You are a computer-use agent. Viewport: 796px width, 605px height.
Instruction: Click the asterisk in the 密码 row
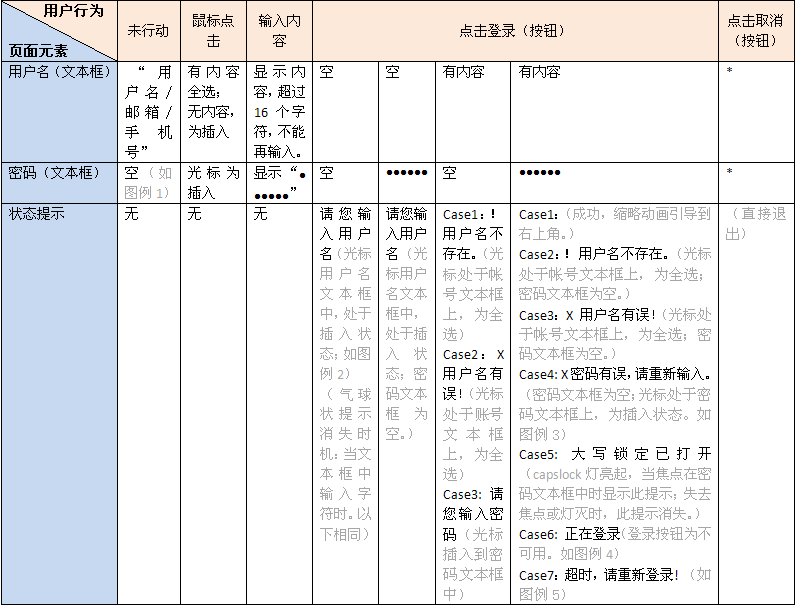point(729,172)
